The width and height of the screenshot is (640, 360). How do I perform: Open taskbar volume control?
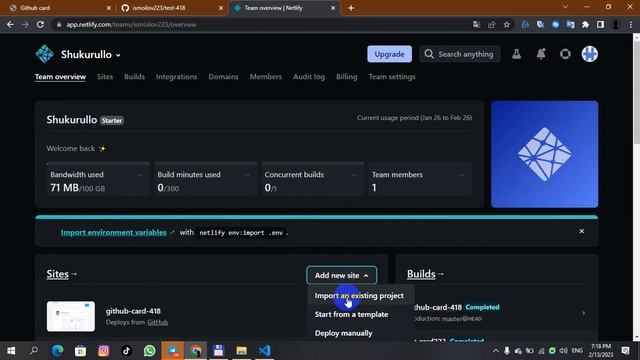(564, 351)
